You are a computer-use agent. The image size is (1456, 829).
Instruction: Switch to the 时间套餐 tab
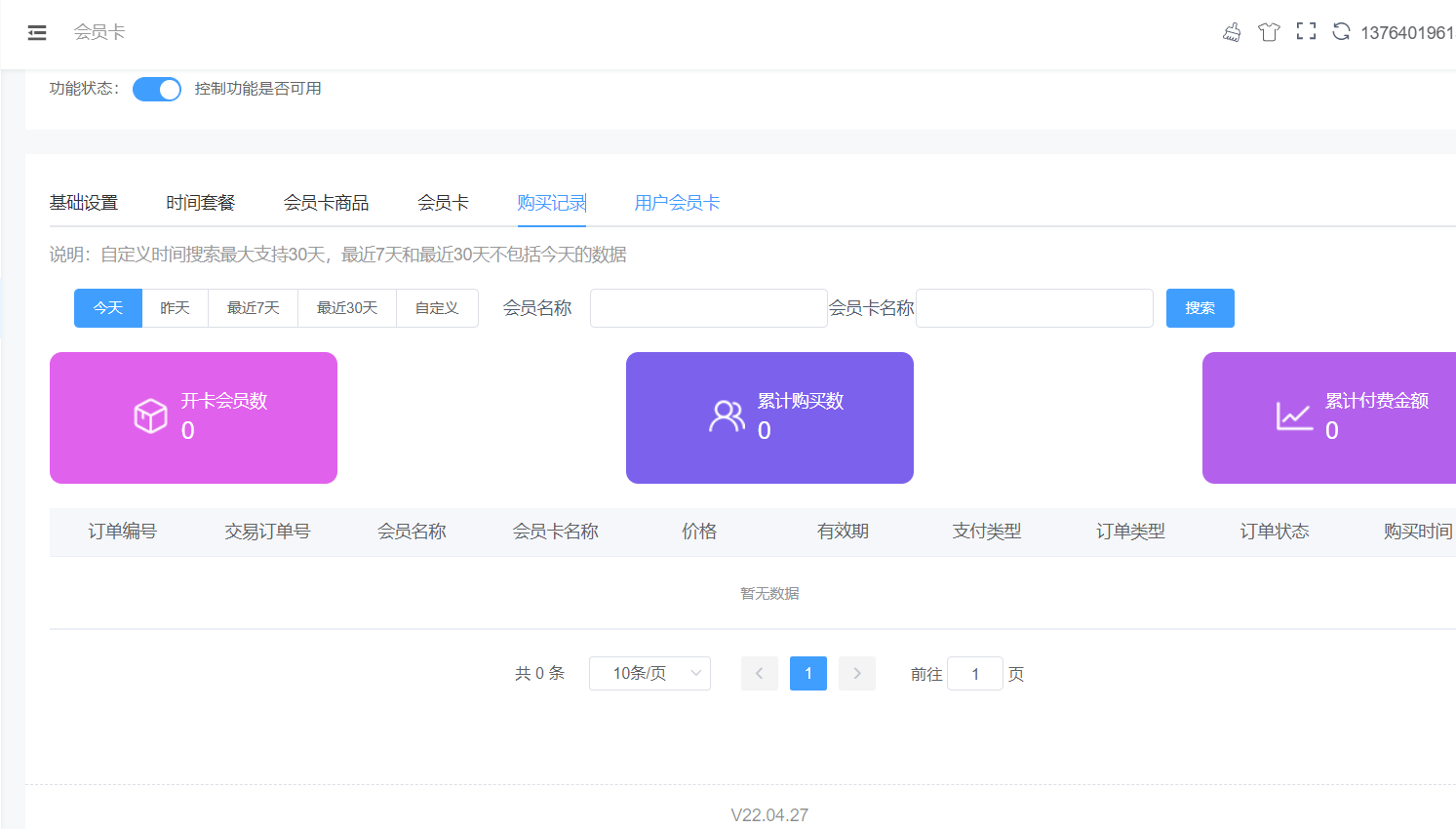click(201, 203)
